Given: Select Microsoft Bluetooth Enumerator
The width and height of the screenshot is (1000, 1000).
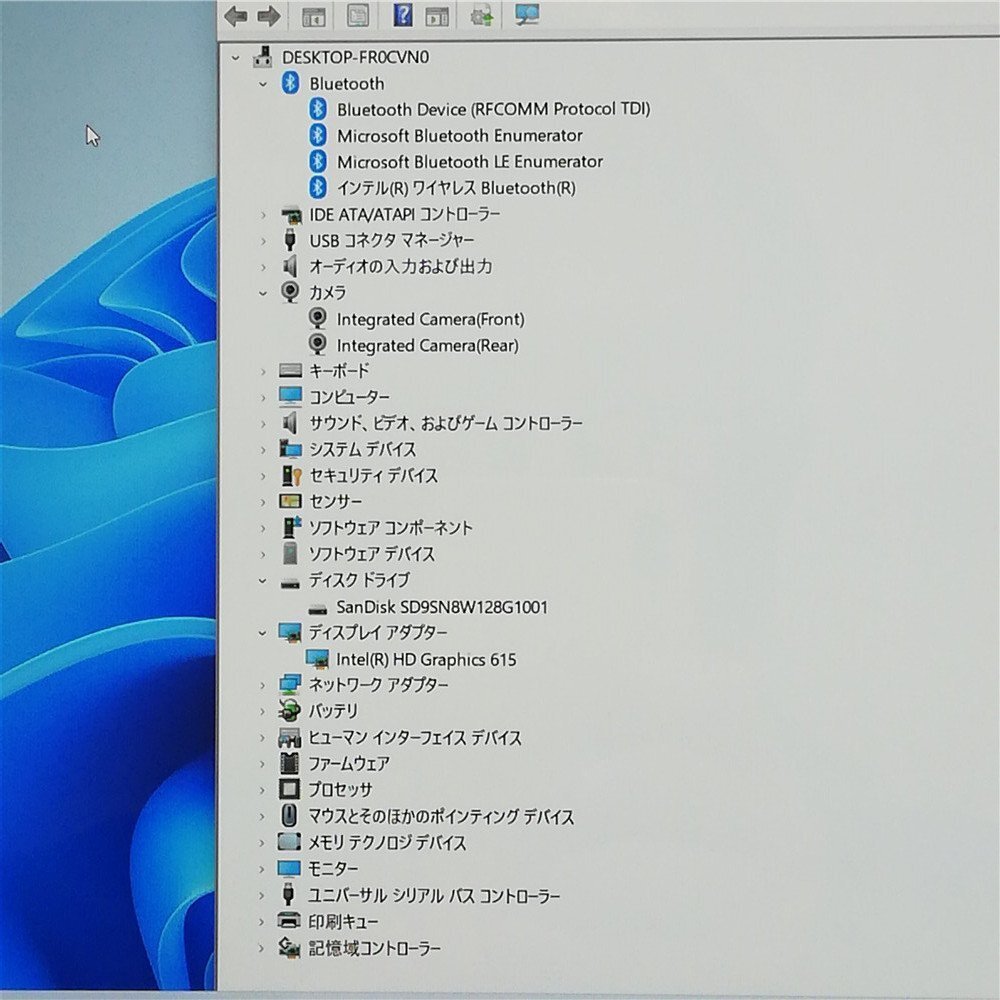Looking at the screenshot, I should (x=460, y=135).
